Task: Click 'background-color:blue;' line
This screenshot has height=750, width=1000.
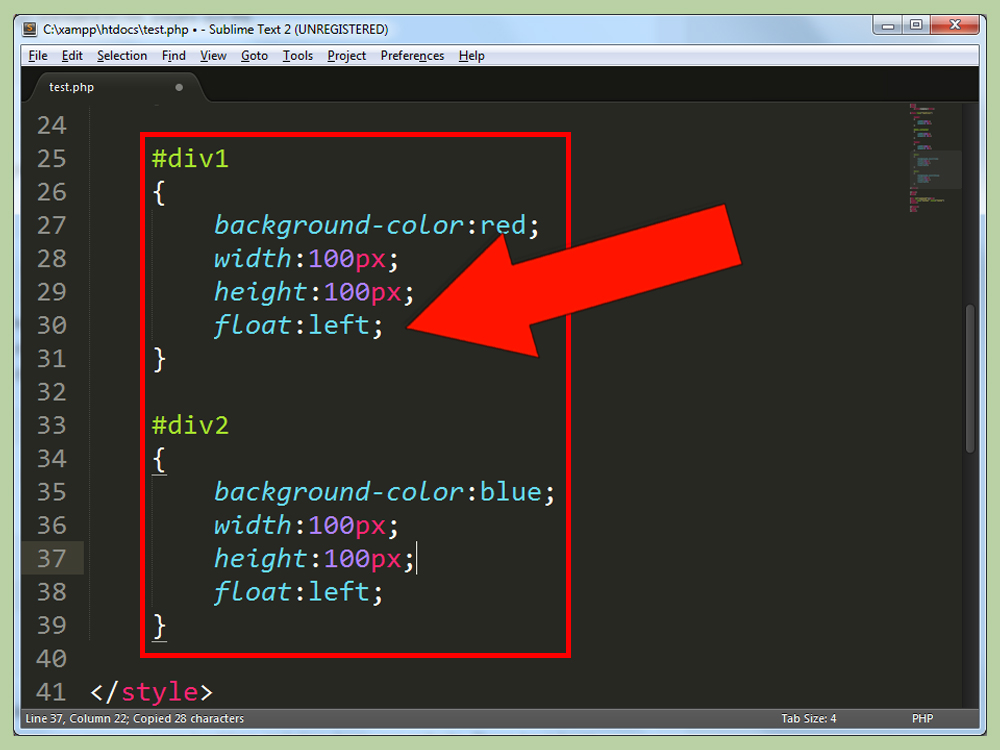Action: 384,492
